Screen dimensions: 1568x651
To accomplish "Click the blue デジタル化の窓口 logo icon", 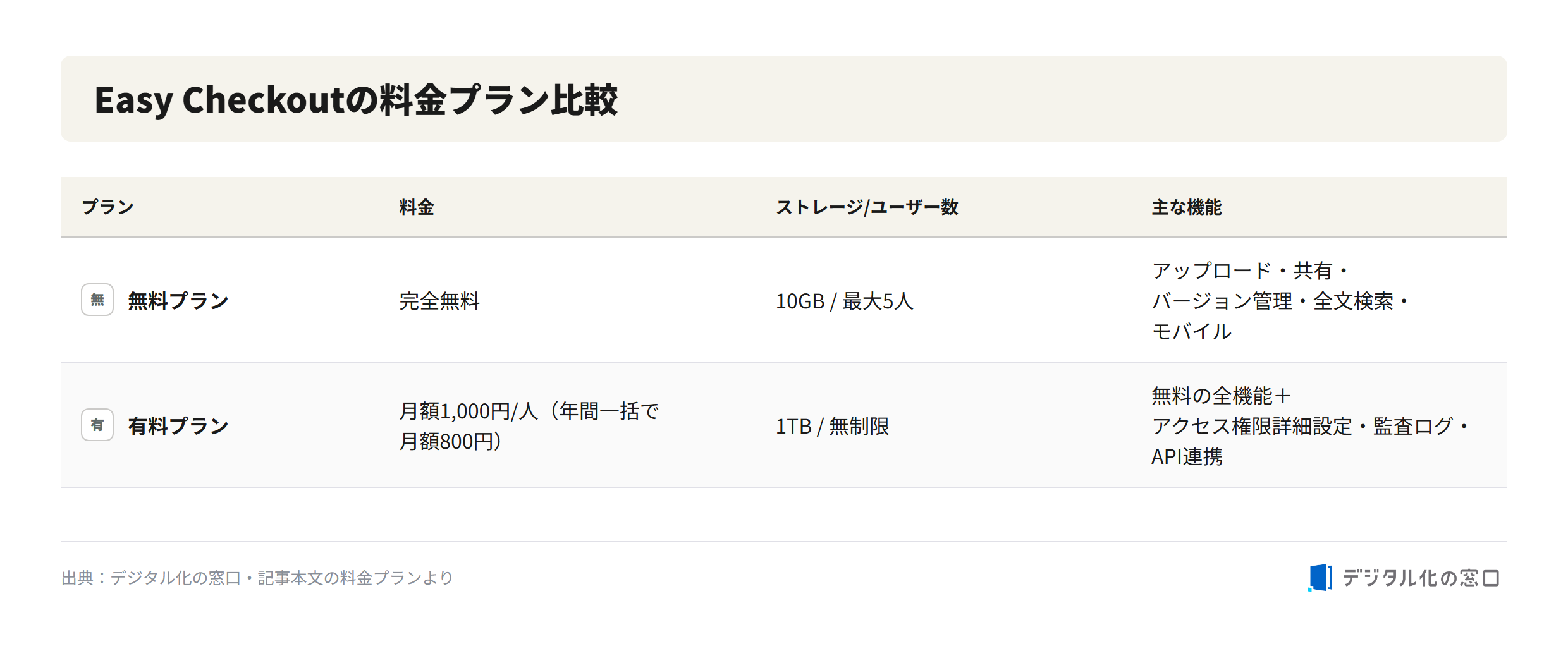I will point(1320,578).
